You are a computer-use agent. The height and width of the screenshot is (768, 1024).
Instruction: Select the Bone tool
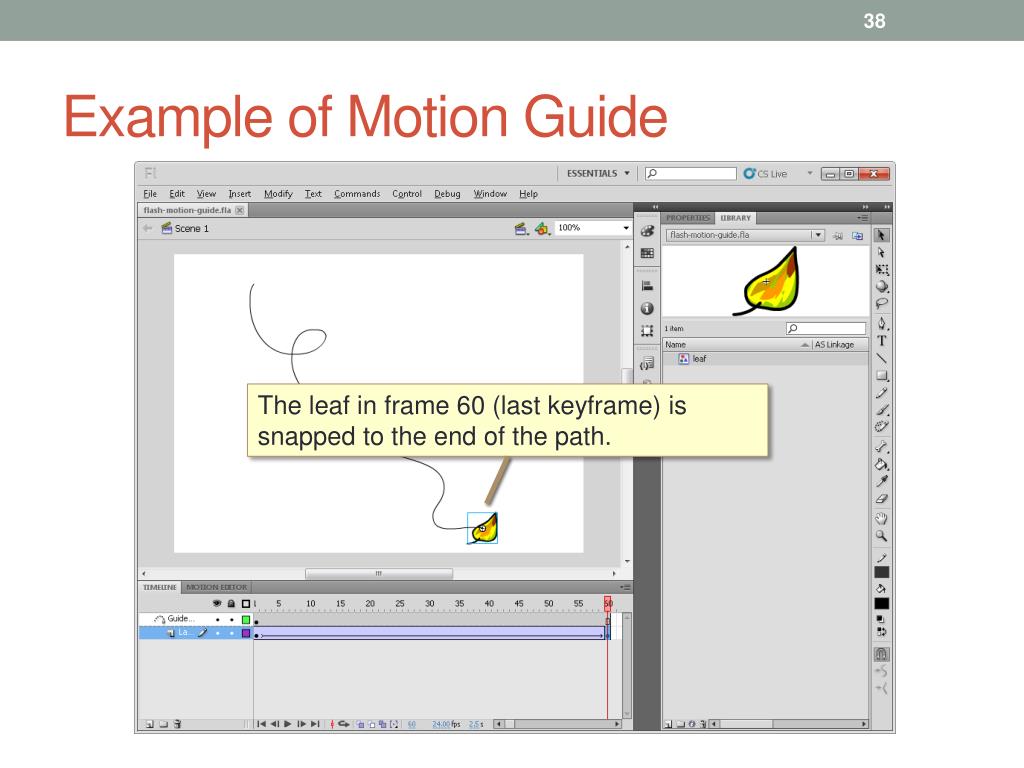pos(881,447)
